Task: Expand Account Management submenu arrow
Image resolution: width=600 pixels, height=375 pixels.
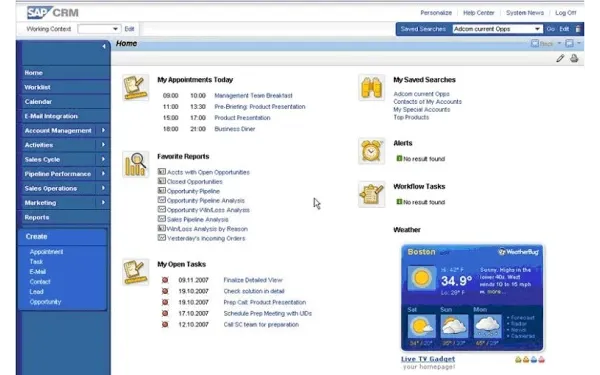Action: click(103, 130)
